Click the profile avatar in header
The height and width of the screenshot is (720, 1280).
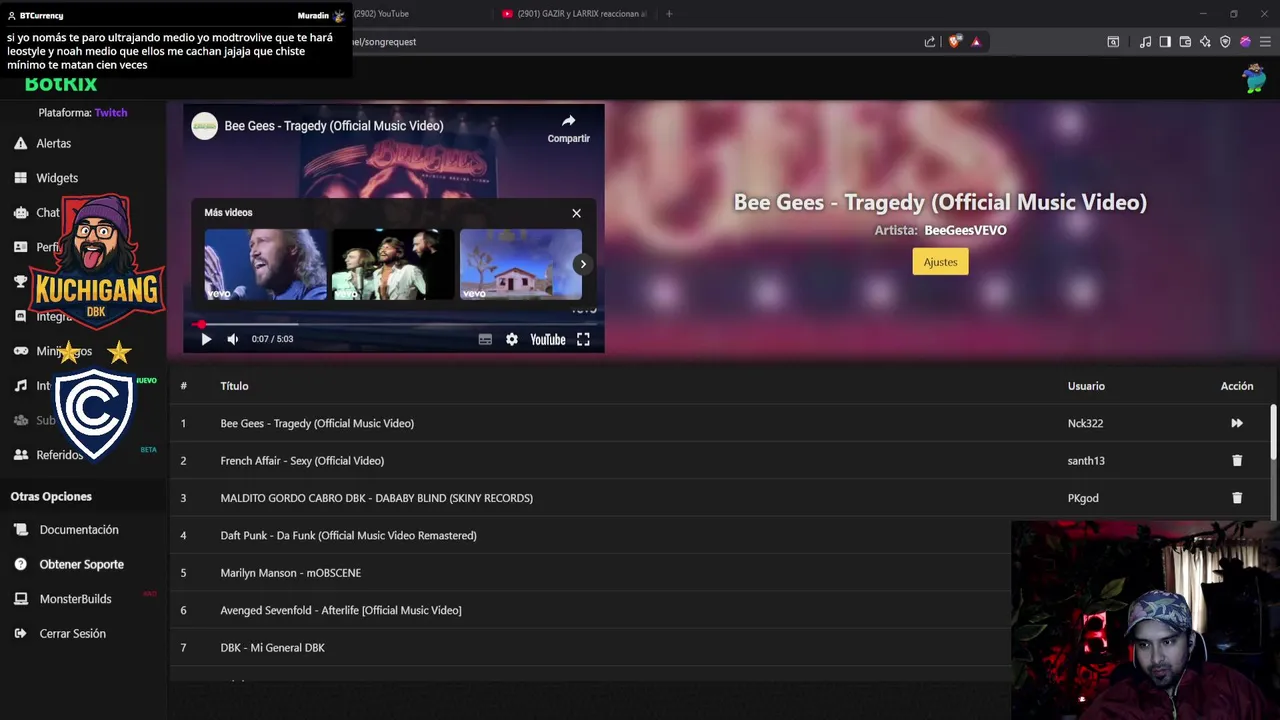[x=1254, y=78]
